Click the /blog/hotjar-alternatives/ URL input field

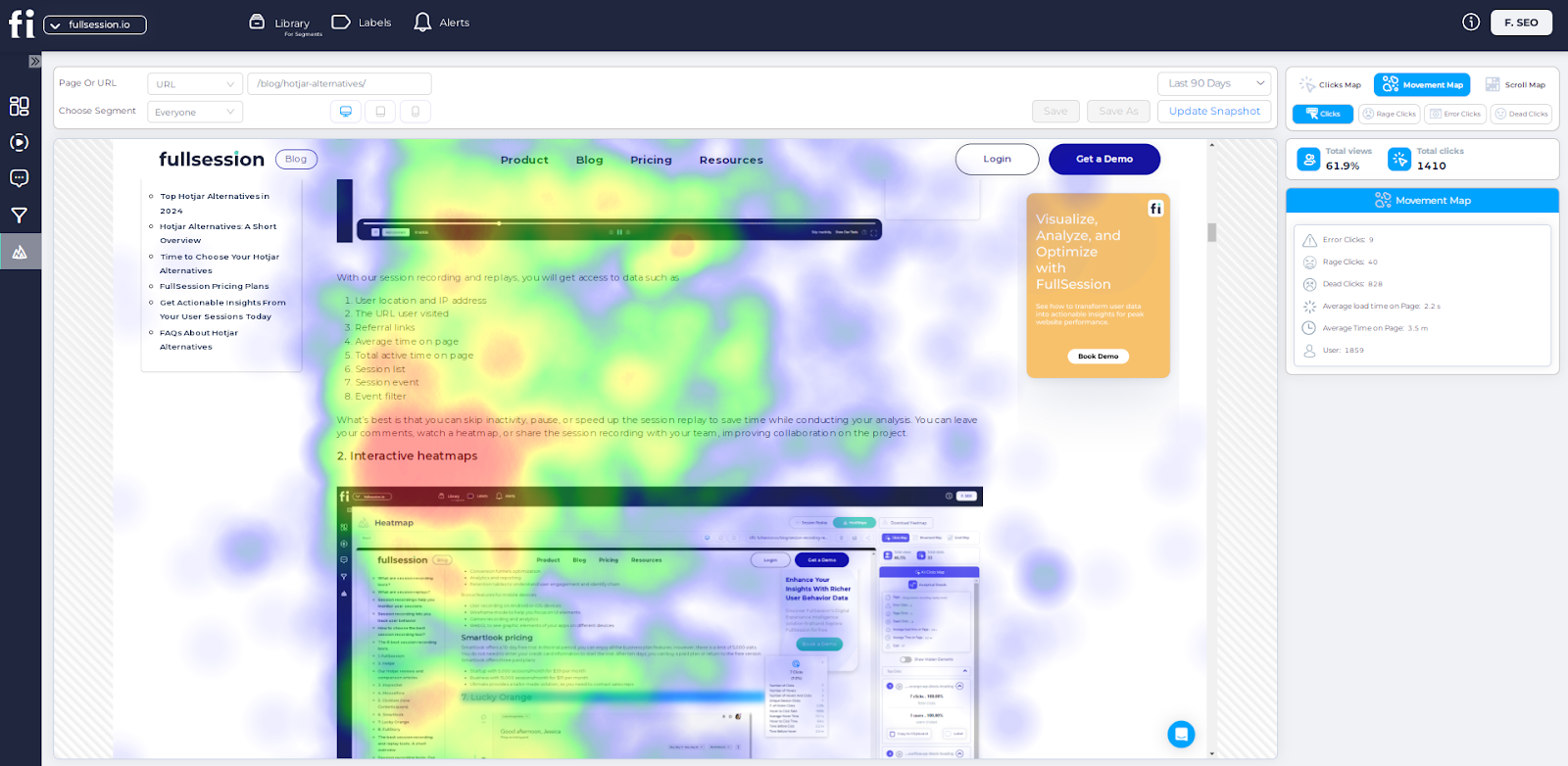coord(339,84)
